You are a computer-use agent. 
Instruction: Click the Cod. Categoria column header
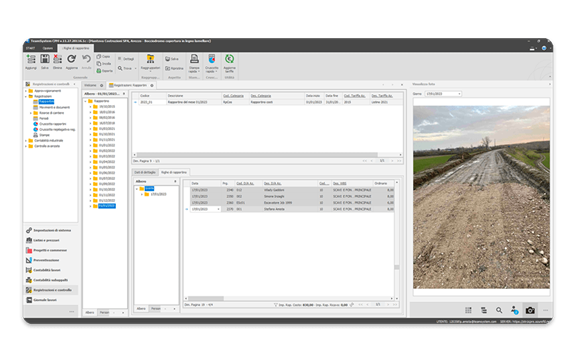click(235, 96)
